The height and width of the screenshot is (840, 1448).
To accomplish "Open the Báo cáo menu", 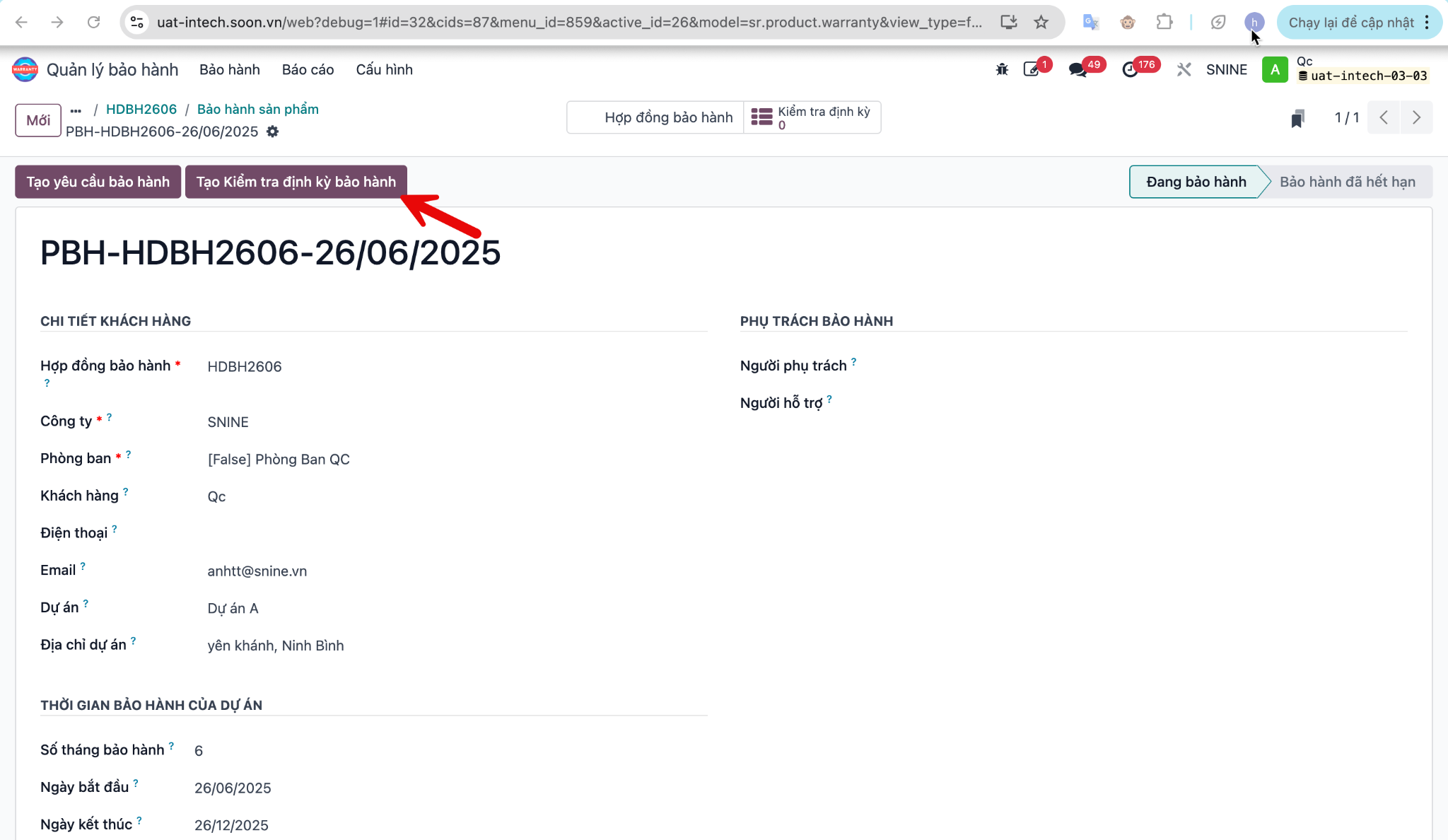I will pos(308,69).
